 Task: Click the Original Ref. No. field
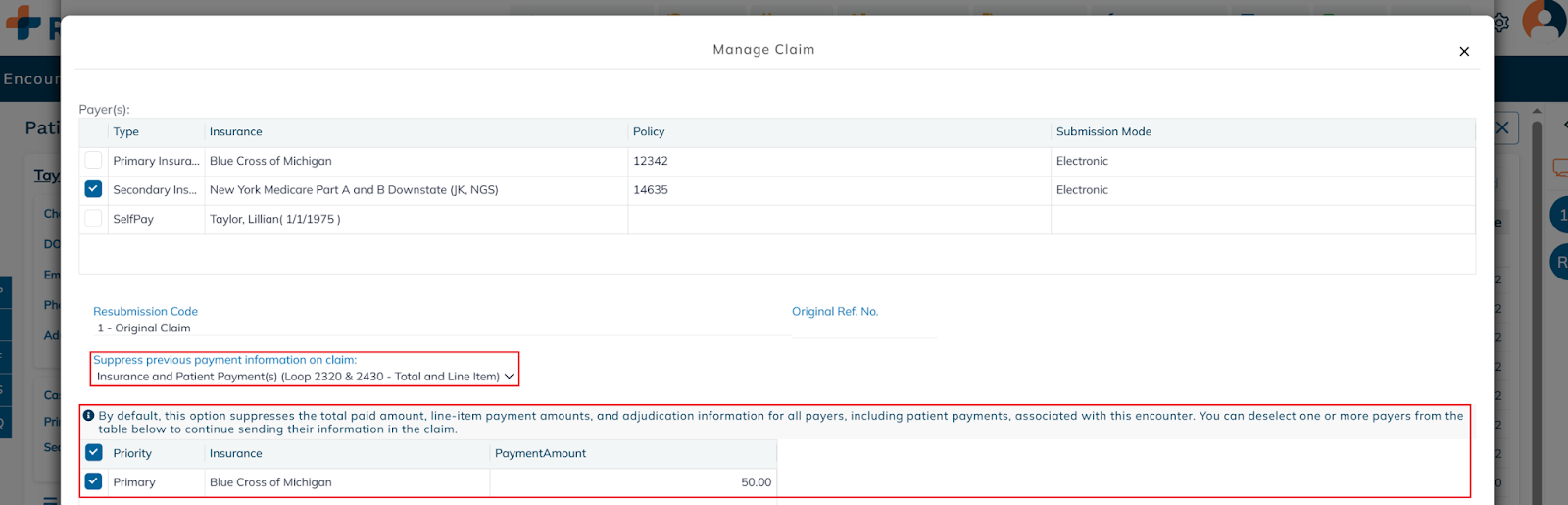(x=863, y=328)
